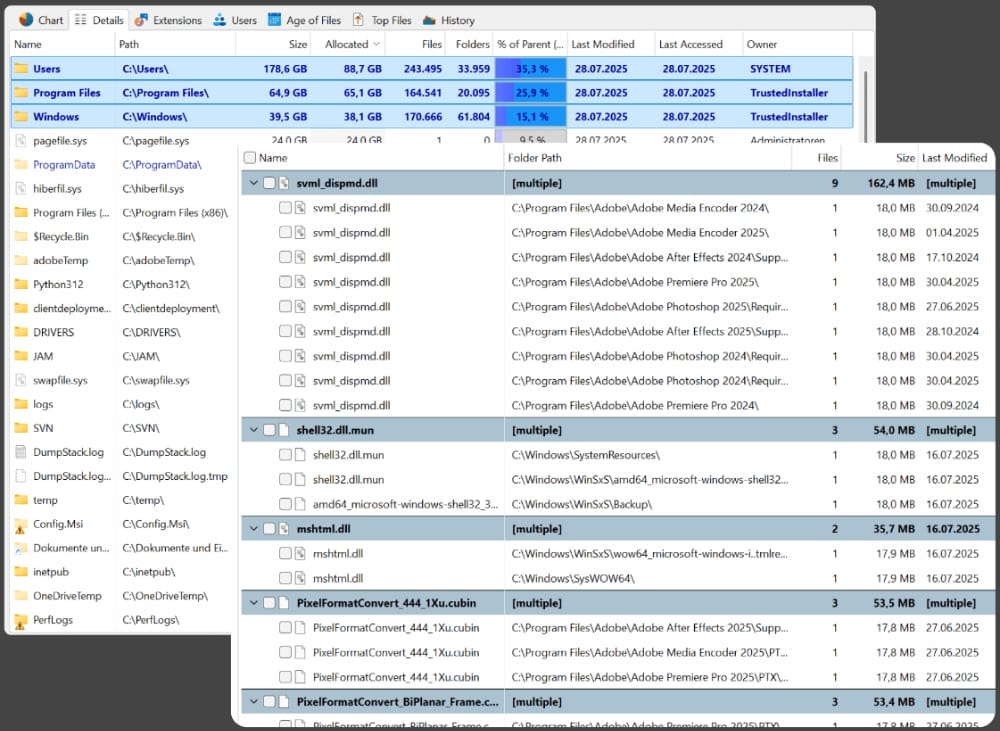
Task: Click the Extensions tab icon
Action: (x=141, y=20)
